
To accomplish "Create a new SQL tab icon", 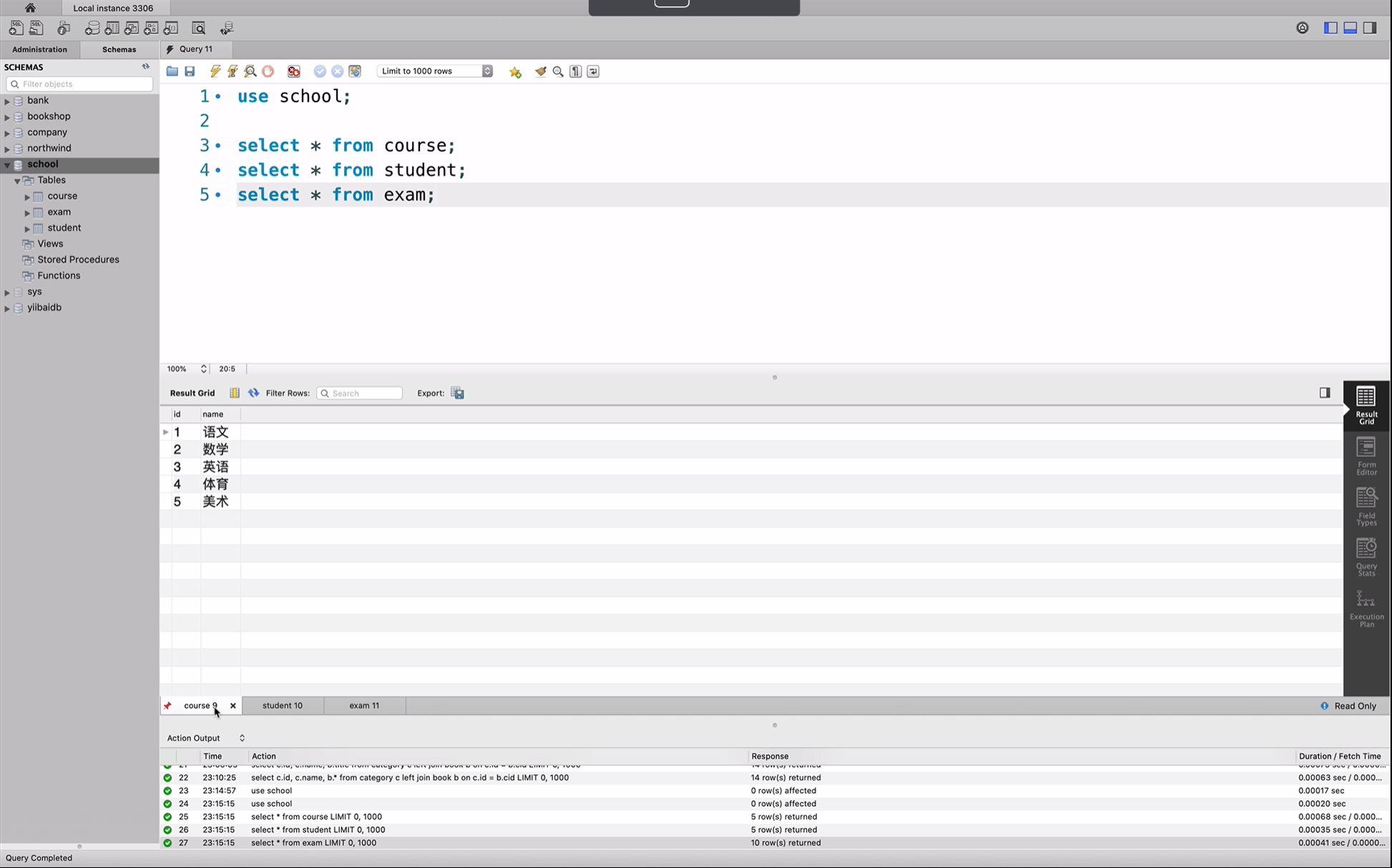I will tap(15, 28).
